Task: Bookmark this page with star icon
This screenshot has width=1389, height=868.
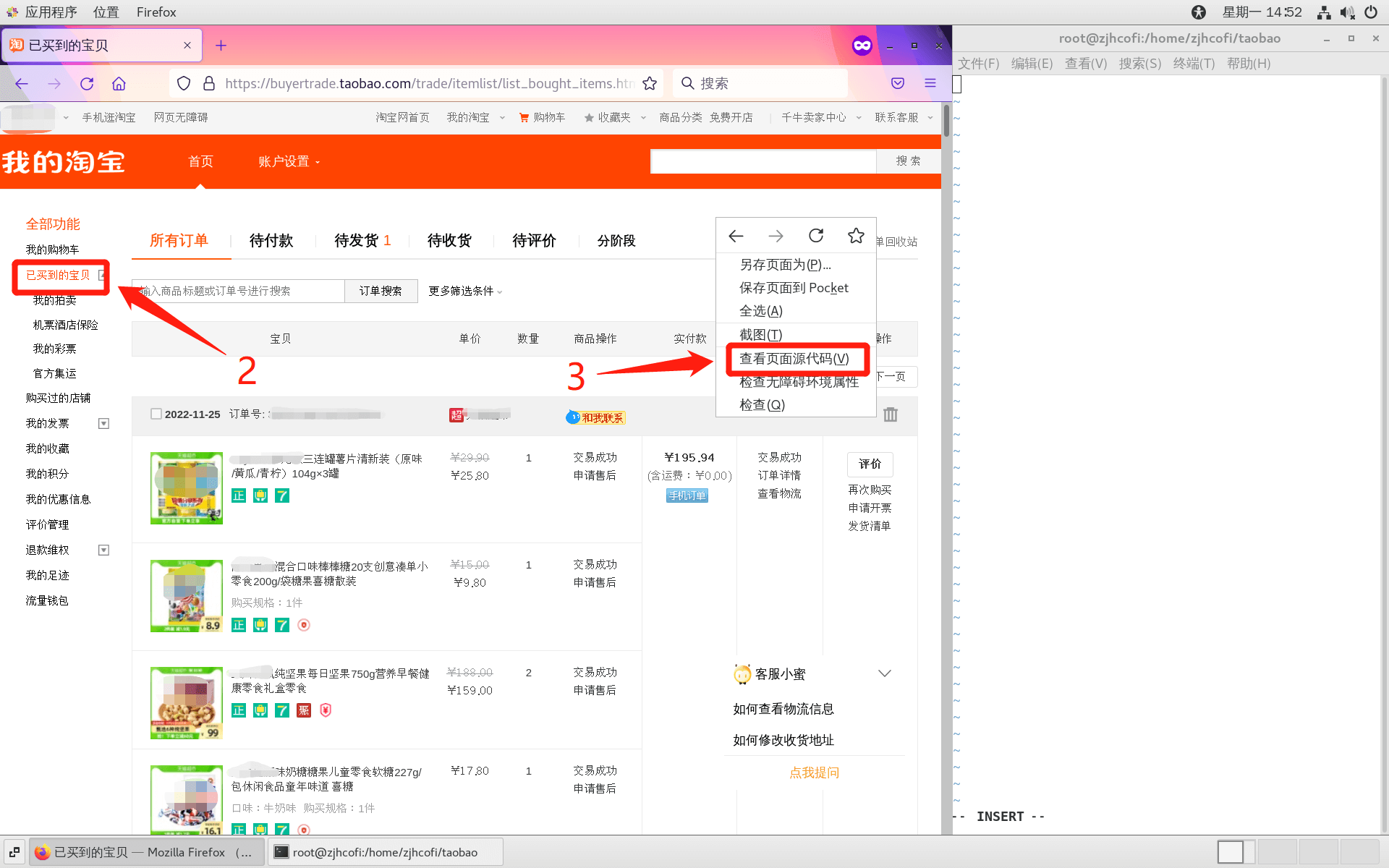Action: (x=650, y=84)
